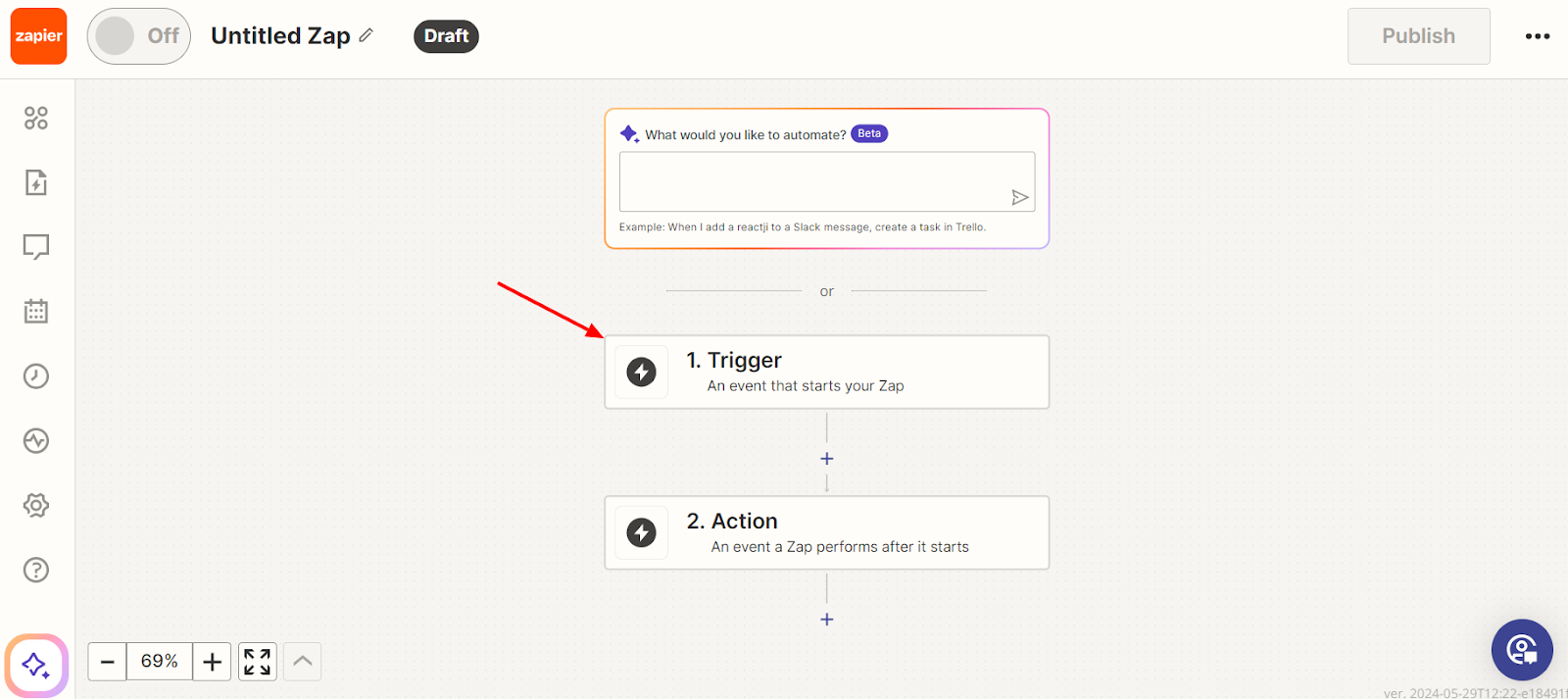The image size is (1568, 699).
Task: Toggle the Zap On/Off switch
Action: [x=138, y=36]
